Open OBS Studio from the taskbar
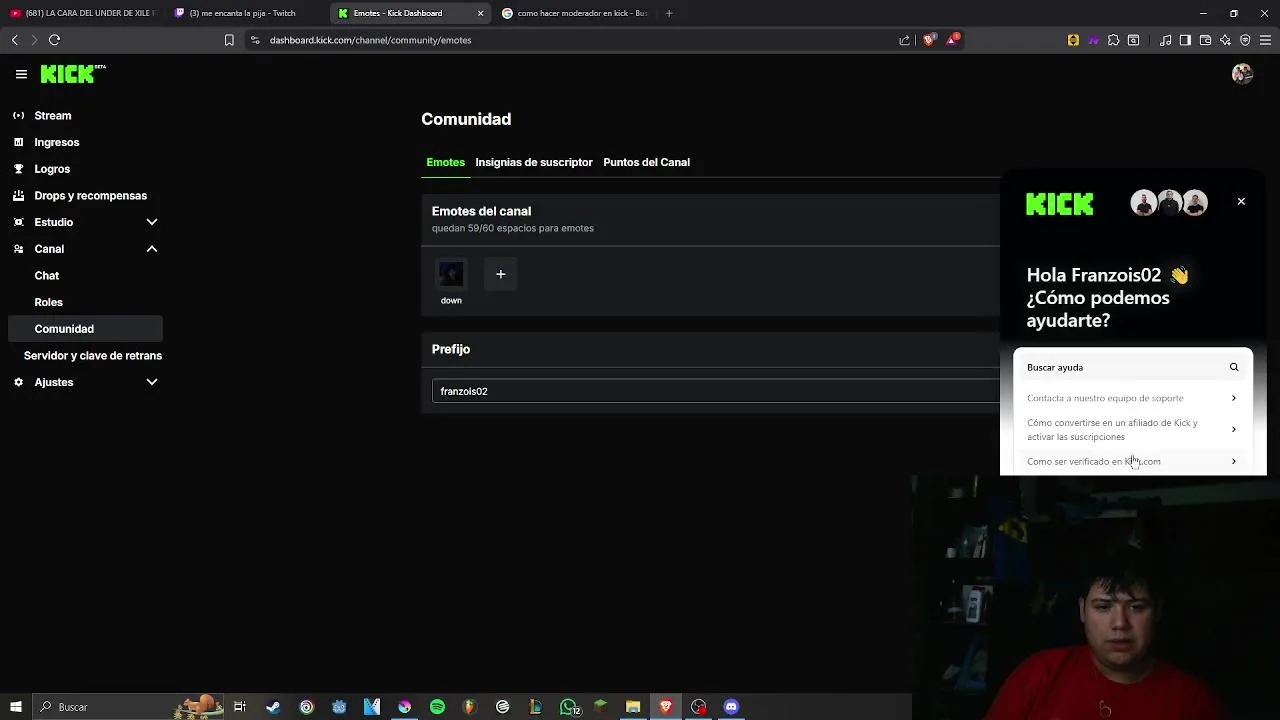This screenshot has height=720, width=1280. tap(699, 707)
